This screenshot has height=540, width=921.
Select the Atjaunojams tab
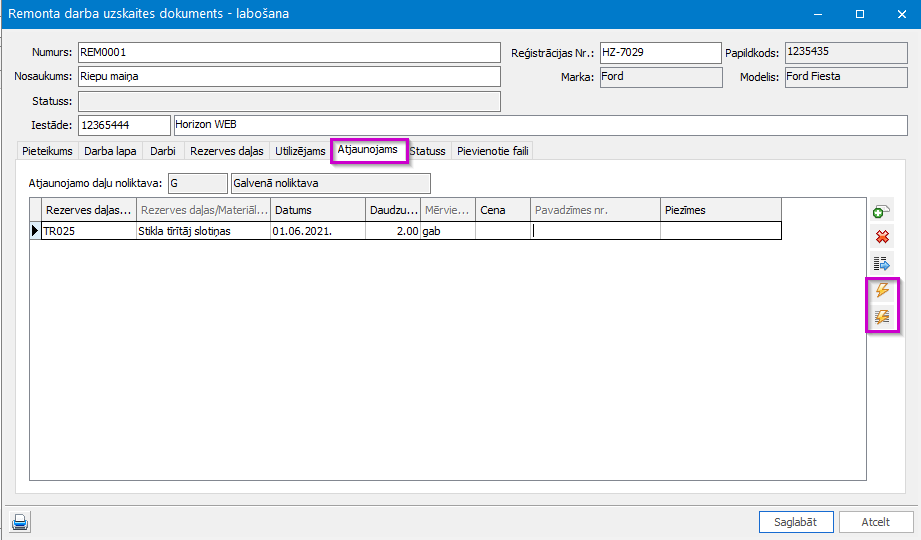(x=368, y=150)
